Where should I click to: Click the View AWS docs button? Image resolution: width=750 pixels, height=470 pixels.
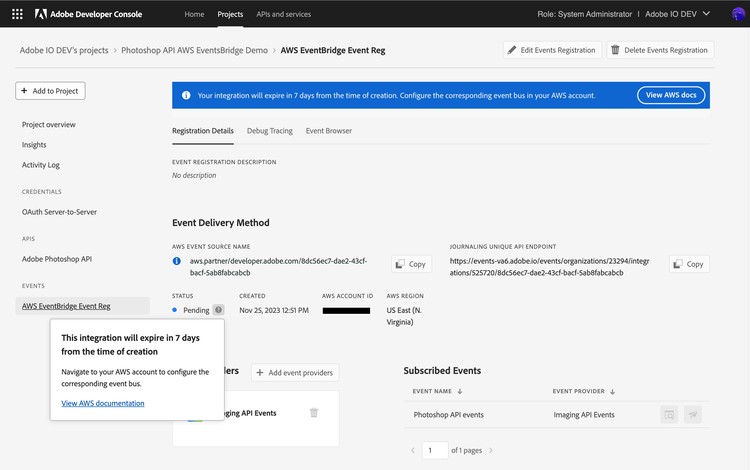pyautogui.click(x=672, y=95)
